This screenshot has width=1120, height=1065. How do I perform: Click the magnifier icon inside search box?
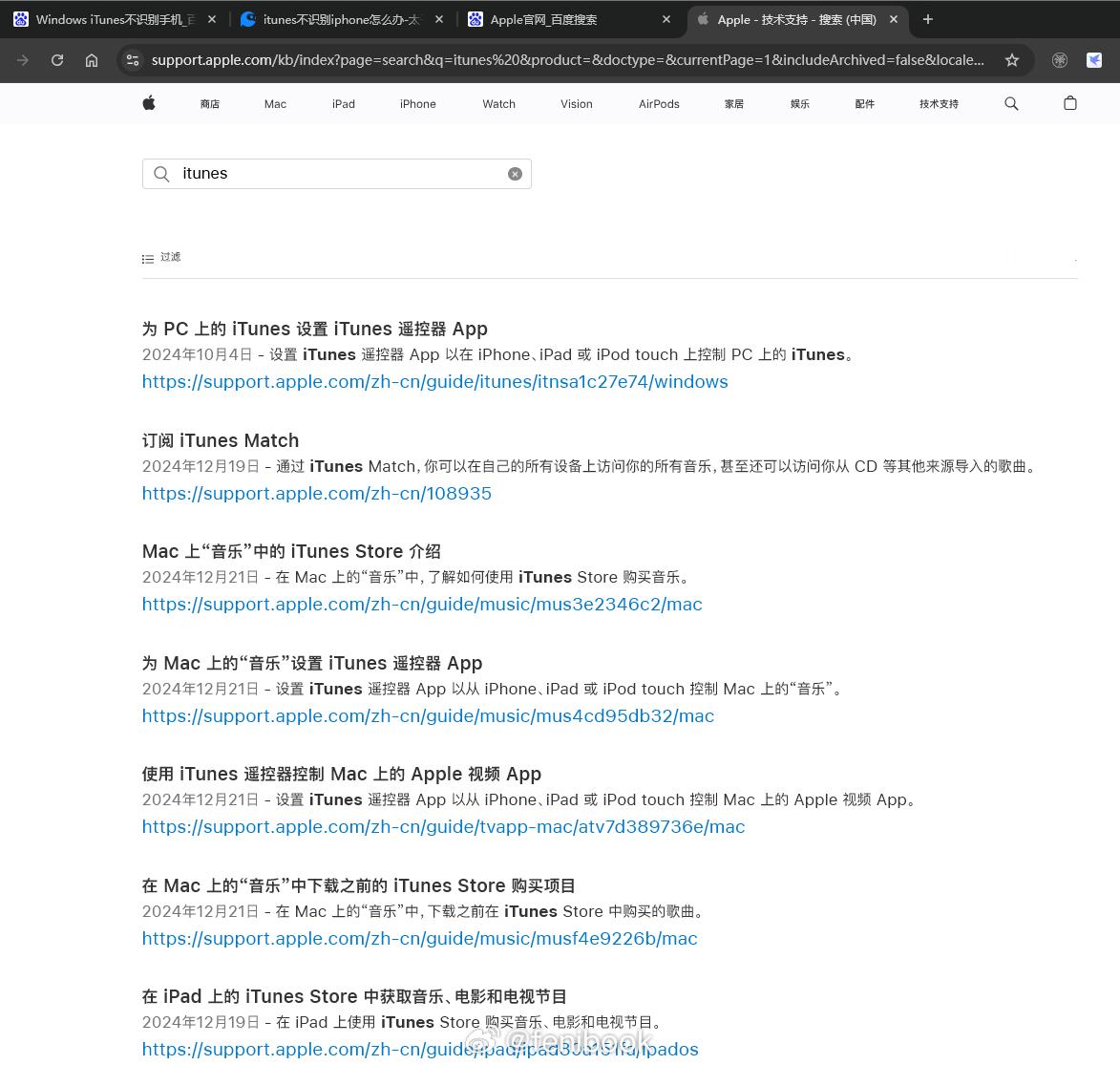161,174
